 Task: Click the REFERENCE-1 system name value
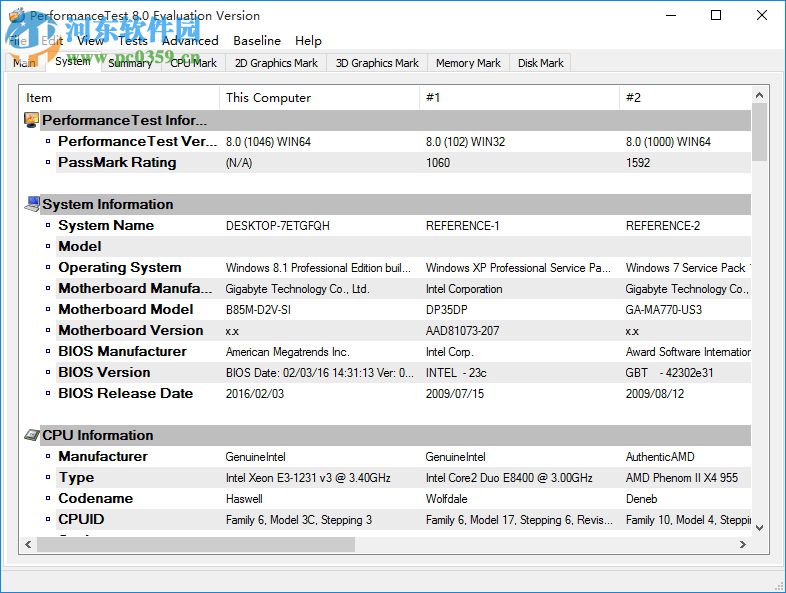tap(462, 226)
